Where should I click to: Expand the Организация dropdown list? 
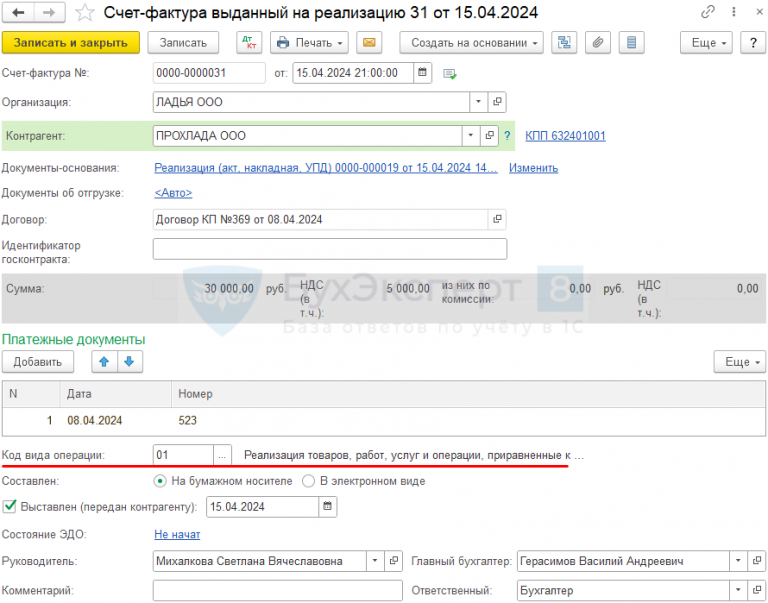[478, 102]
